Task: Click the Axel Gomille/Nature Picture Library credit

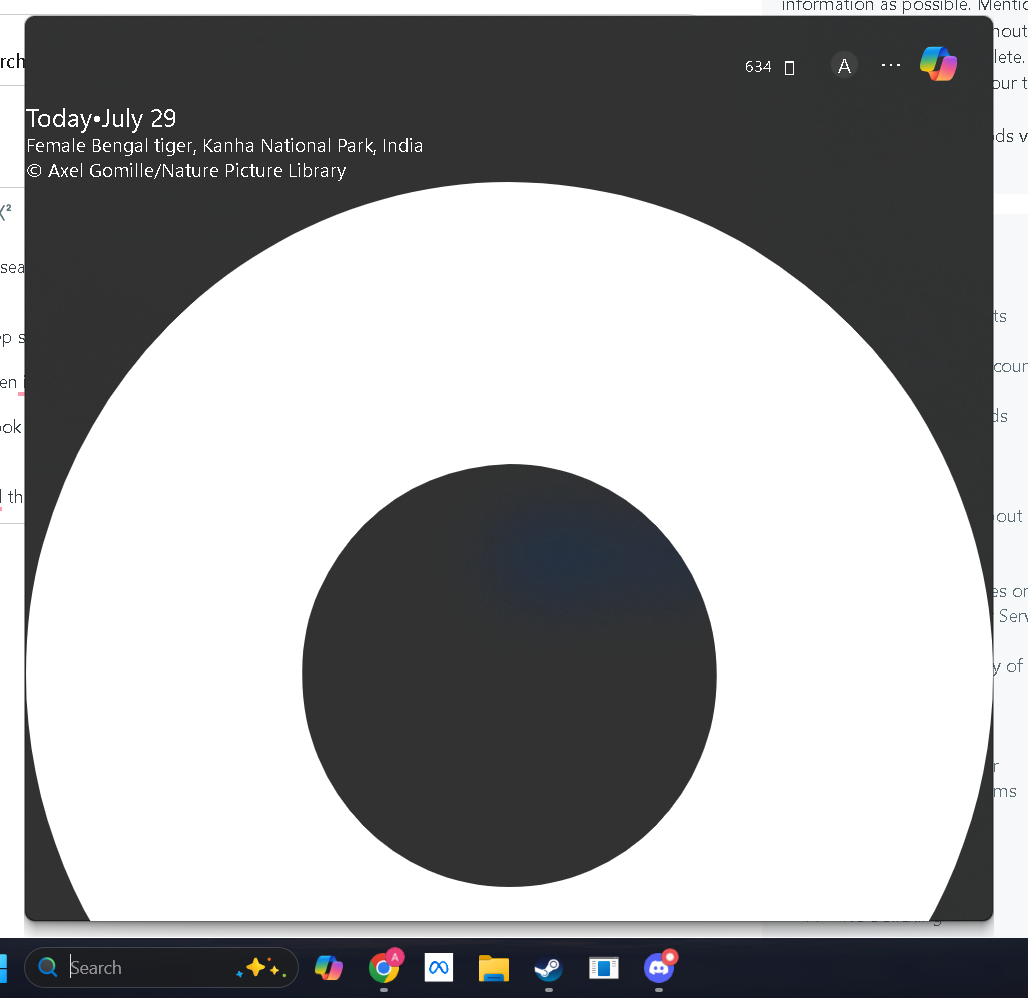Action: (186, 170)
